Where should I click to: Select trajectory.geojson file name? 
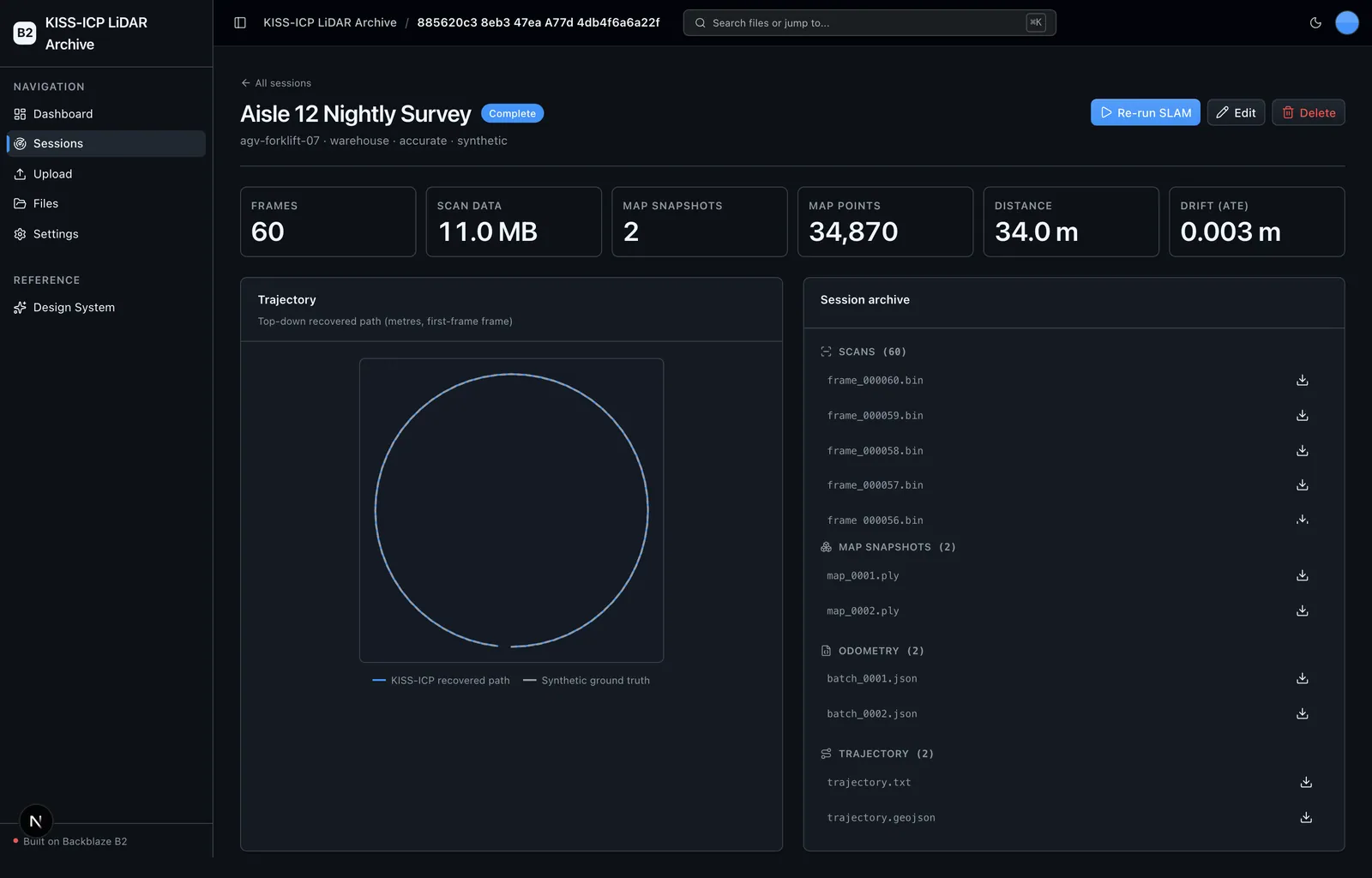881,817
